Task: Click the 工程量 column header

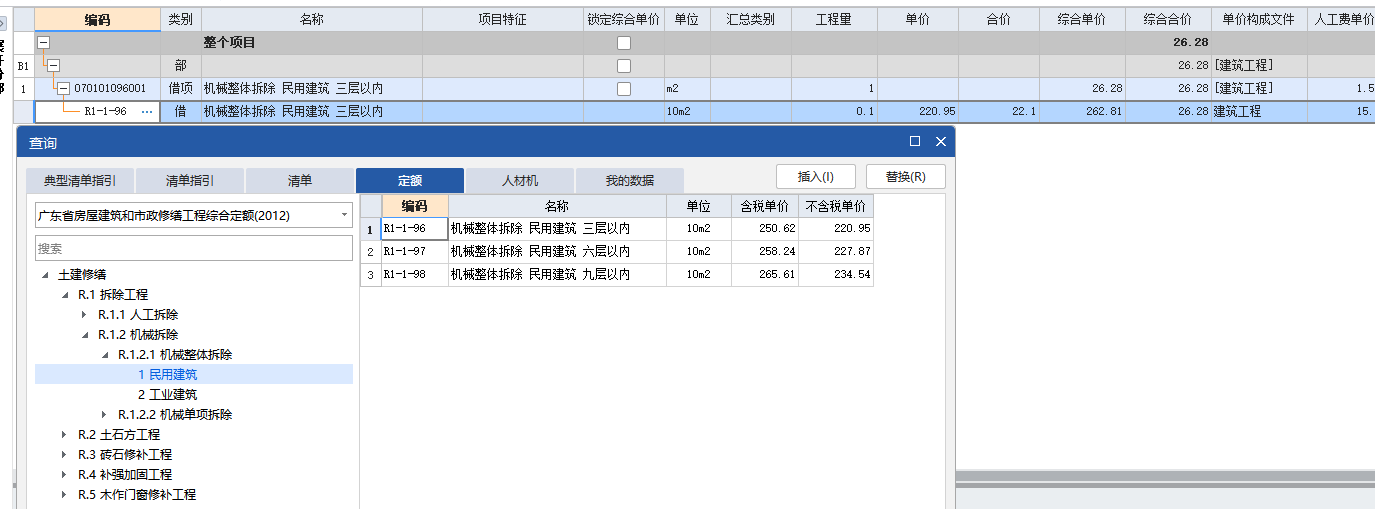Action: point(834,19)
